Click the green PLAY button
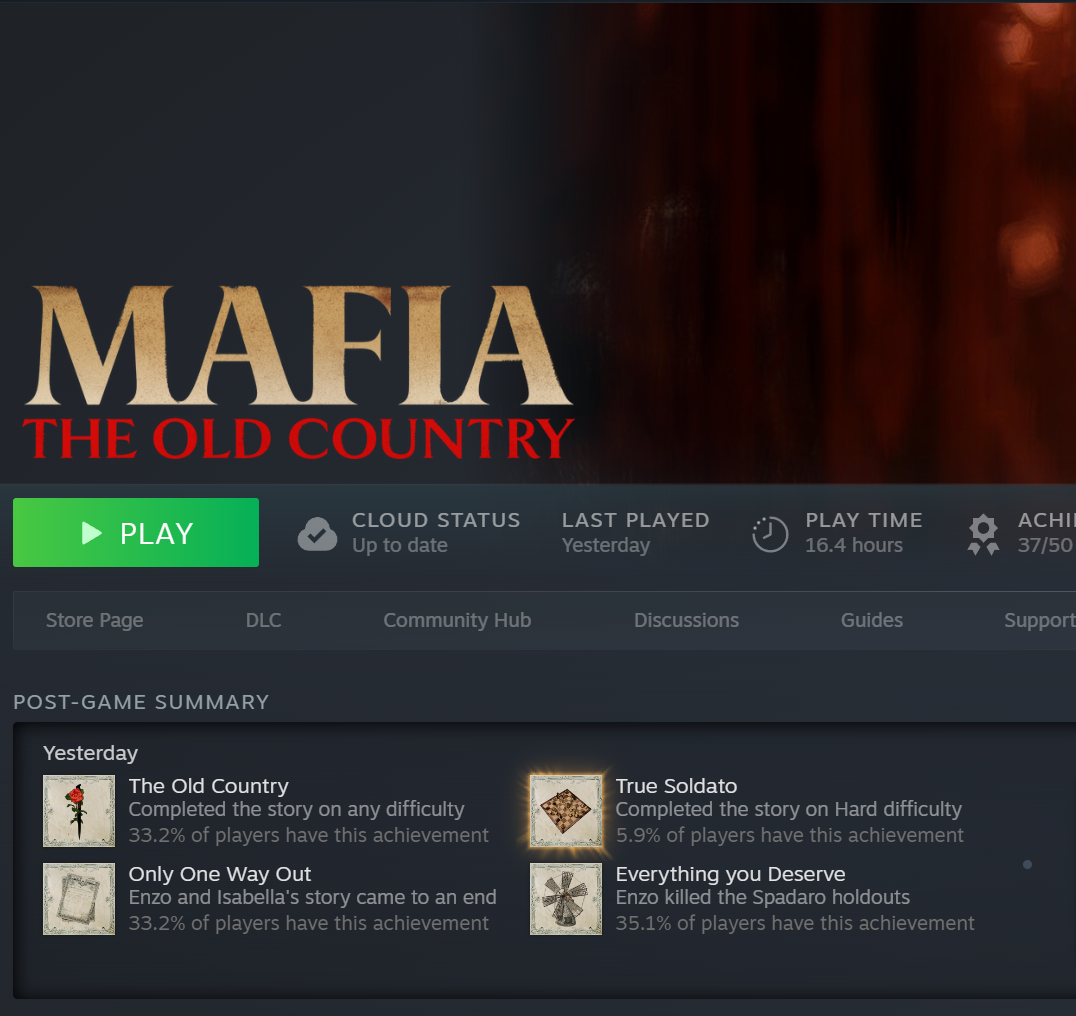Image resolution: width=1076 pixels, height=1016 pixels. pyautogui.click(x=136, y=532)
